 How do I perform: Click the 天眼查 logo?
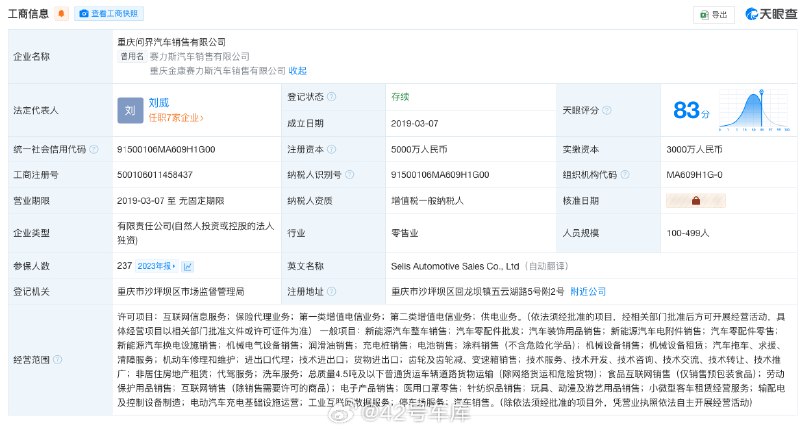click(771, 14)
